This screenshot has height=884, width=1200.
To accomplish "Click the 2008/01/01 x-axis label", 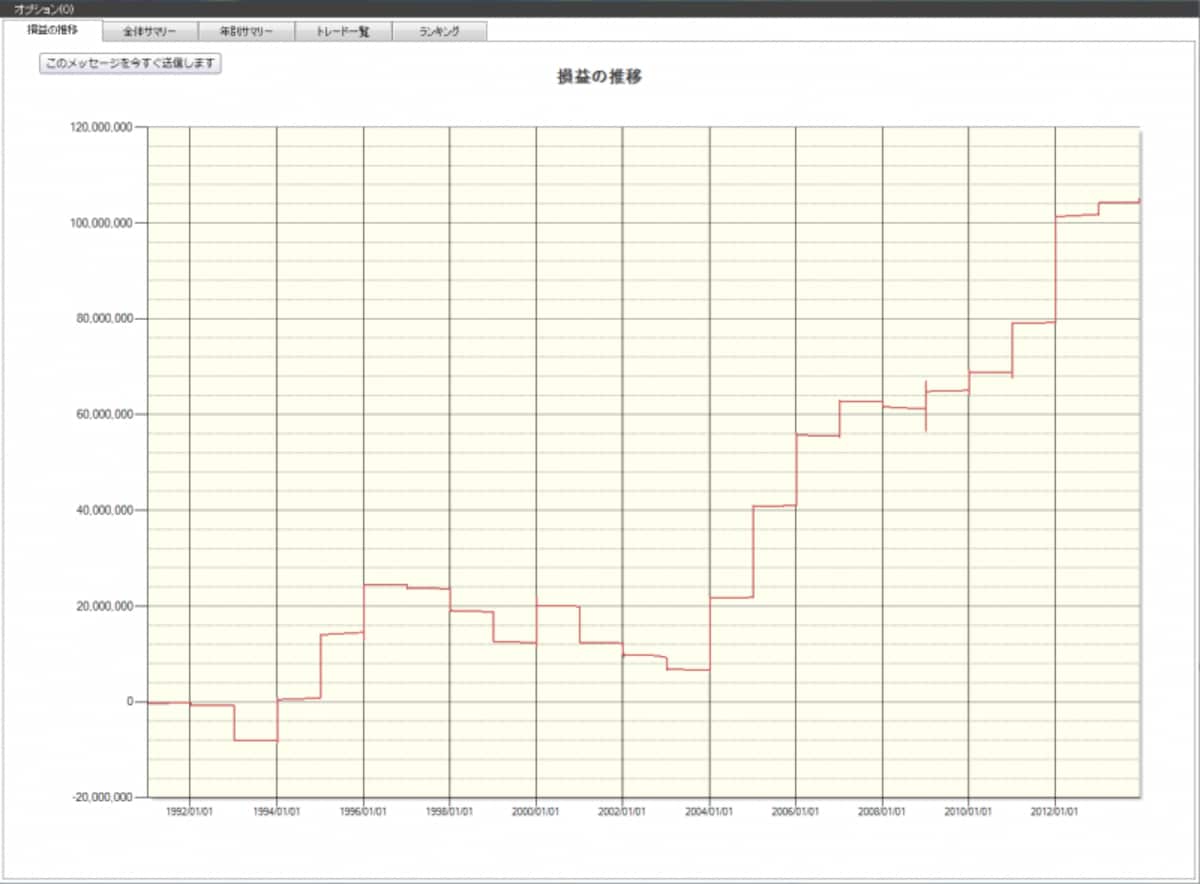I will pos(882,812).
